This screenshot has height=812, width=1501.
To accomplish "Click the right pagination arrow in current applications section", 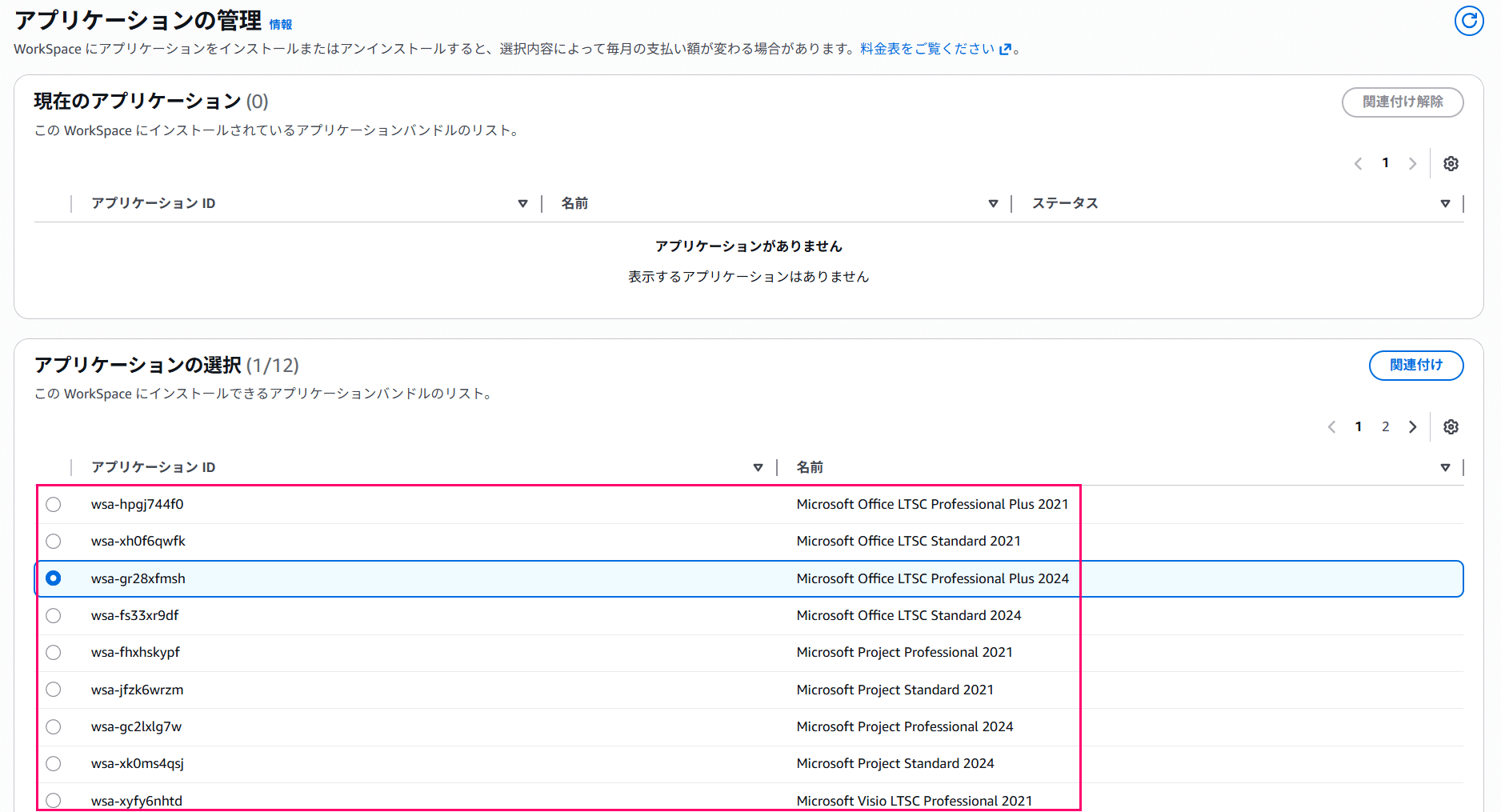I will [x=1413, y=163].
